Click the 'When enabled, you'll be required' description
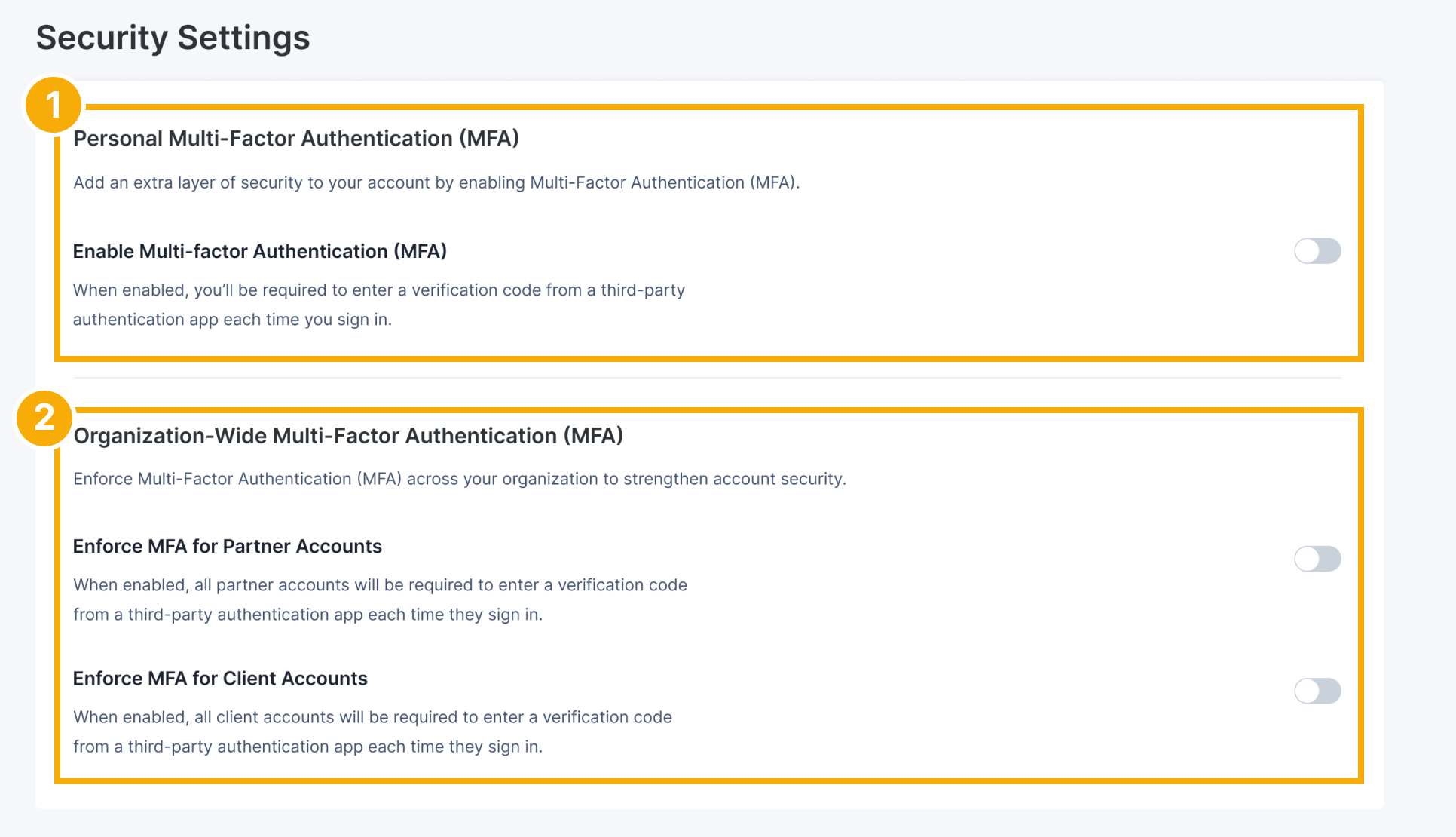 378,290
